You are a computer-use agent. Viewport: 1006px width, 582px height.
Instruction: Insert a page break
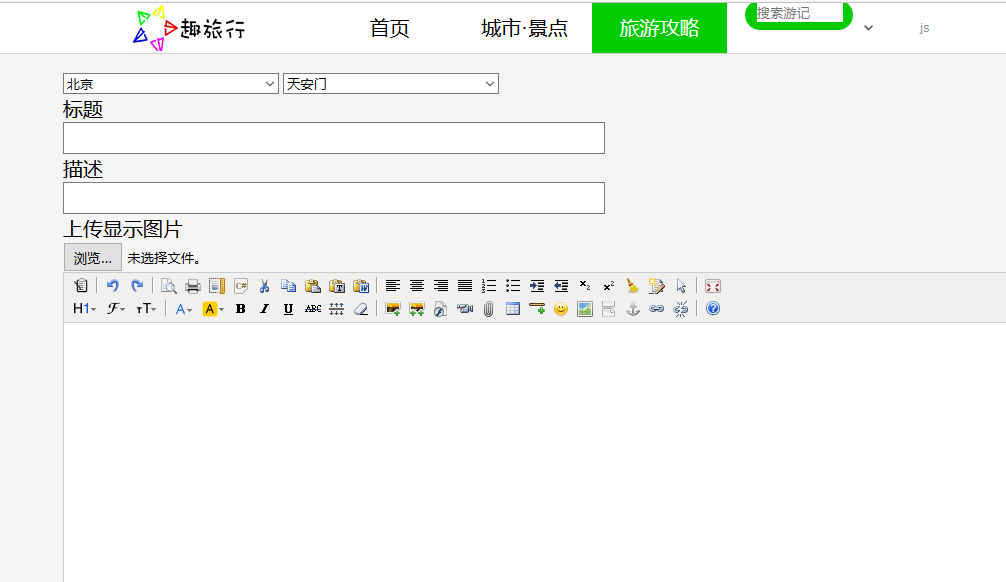pos(609,309)
